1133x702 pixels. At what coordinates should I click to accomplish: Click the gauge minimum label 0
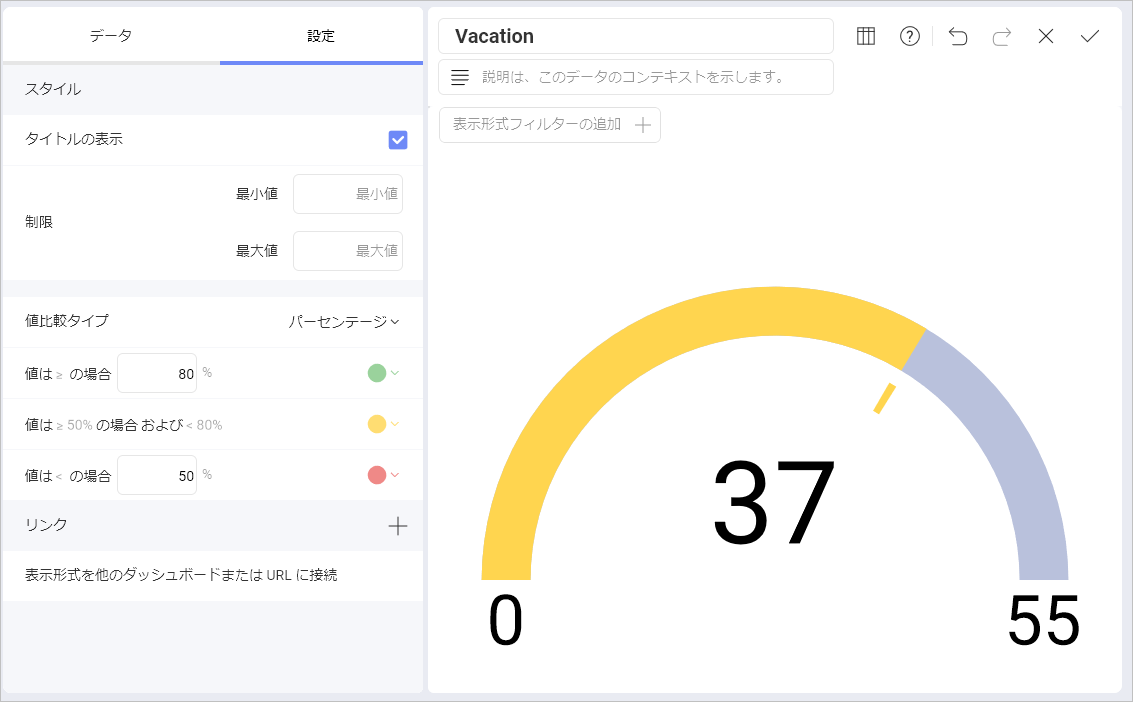[x=505, y=621]
